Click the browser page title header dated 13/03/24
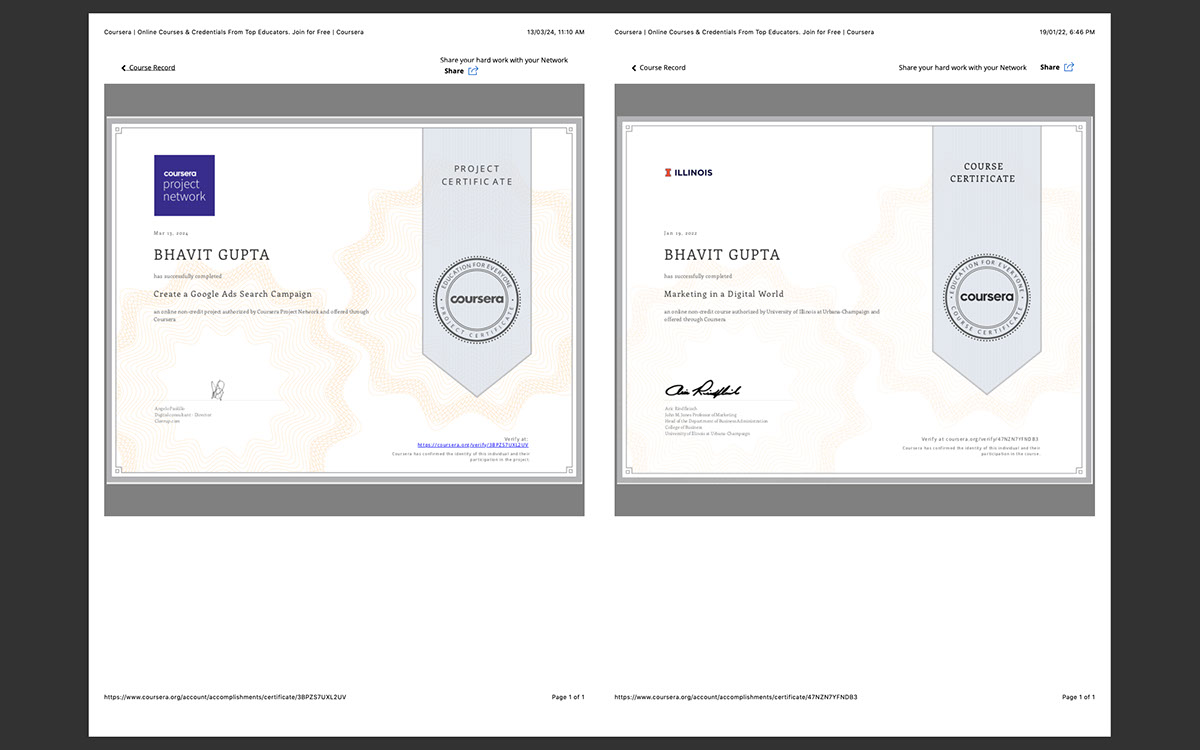Viewport: 1200px width, 750px height. click(x=234, y=32)
